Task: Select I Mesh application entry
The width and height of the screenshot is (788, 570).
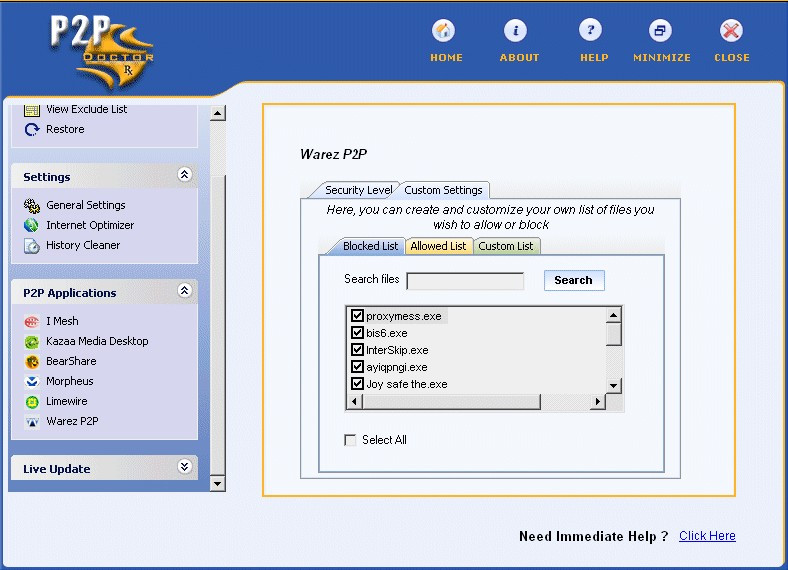Action: point(62,321)
